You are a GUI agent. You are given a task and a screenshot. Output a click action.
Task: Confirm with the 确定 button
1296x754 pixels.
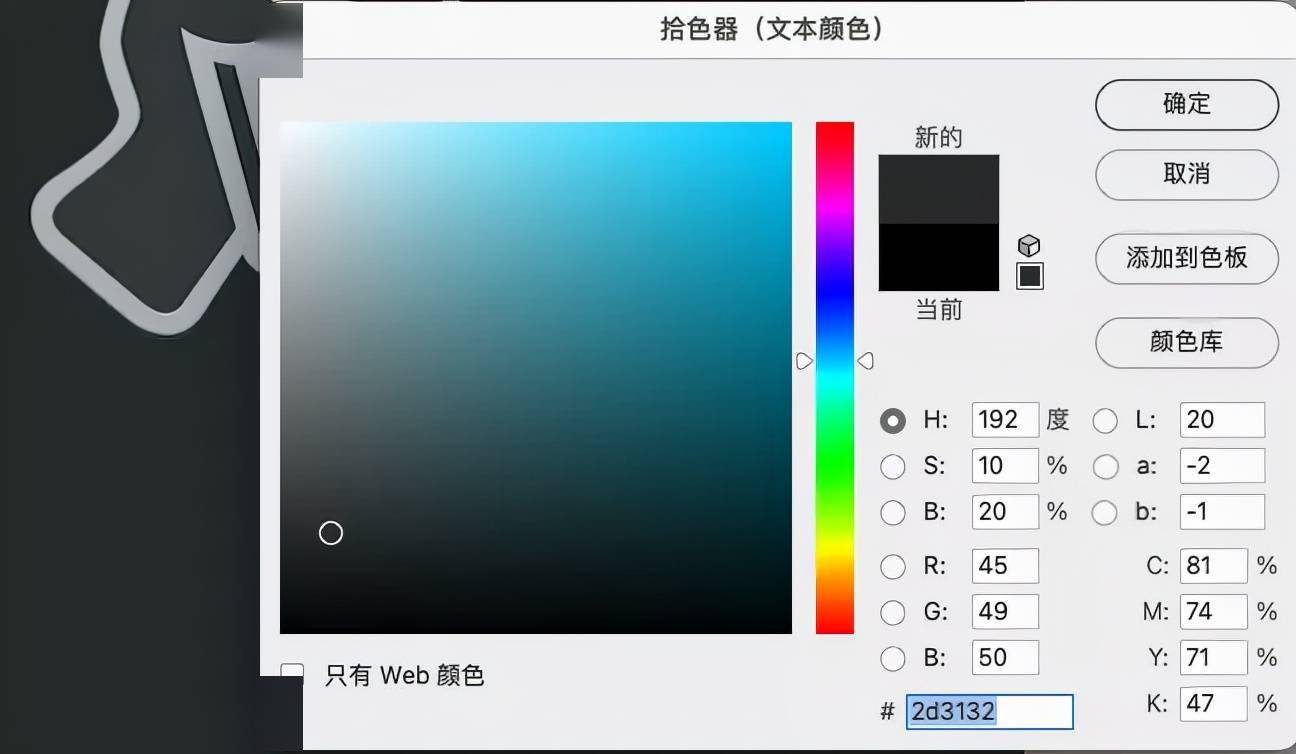pos(1187,104)
